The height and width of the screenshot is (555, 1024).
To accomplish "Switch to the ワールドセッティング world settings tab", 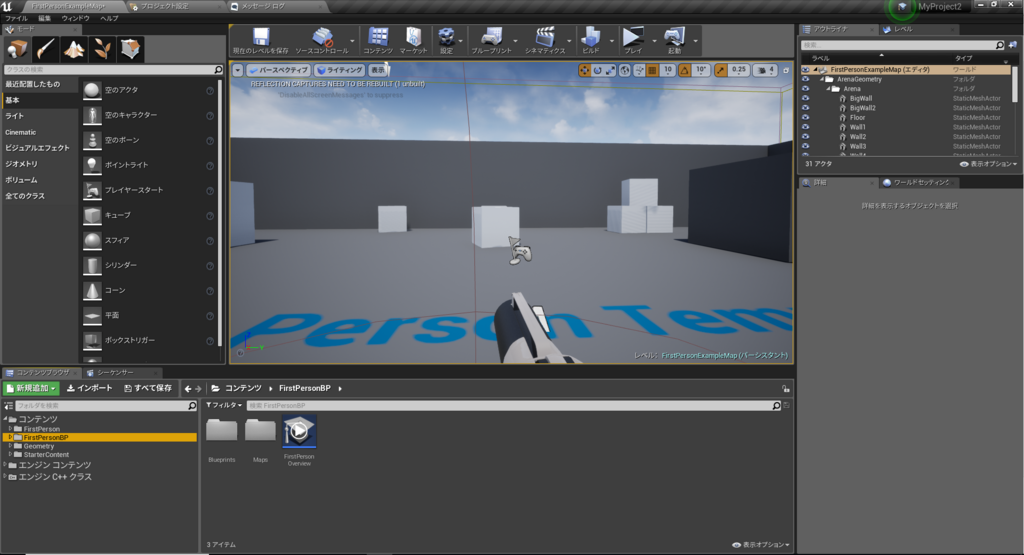I will tap(921, 183).
